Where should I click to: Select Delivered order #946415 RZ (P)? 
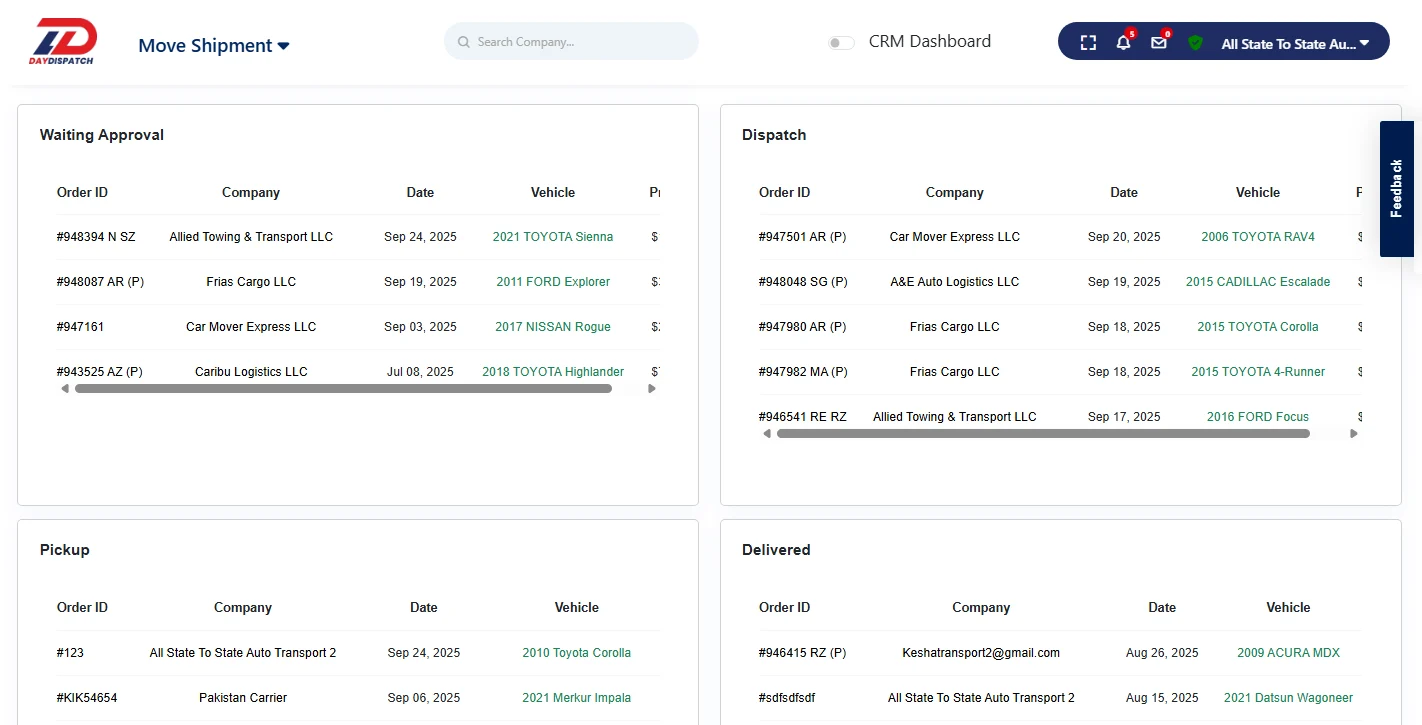point(803,653)
